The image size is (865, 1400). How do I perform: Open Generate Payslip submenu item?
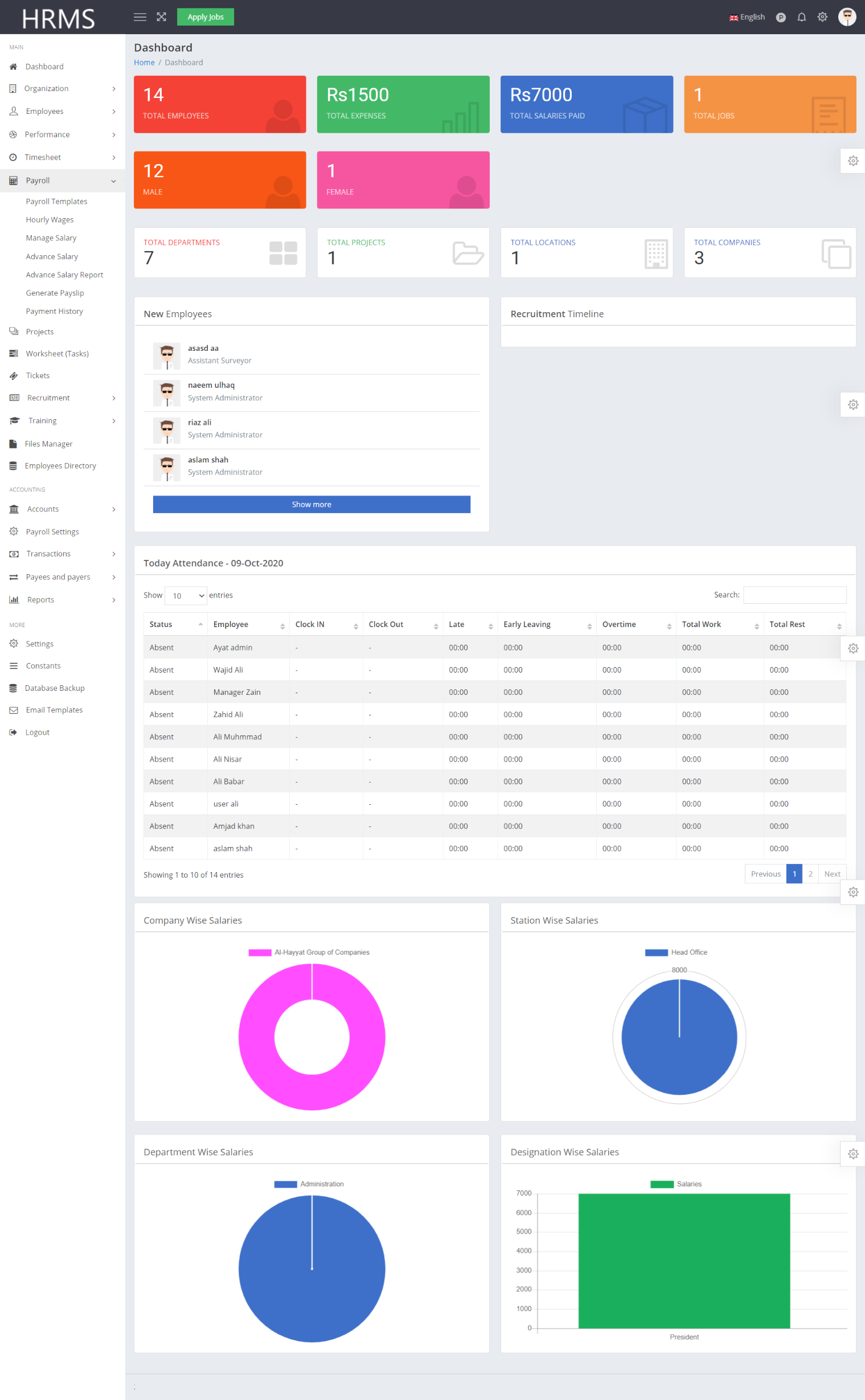pyautogui.click(x=55, y=293)
